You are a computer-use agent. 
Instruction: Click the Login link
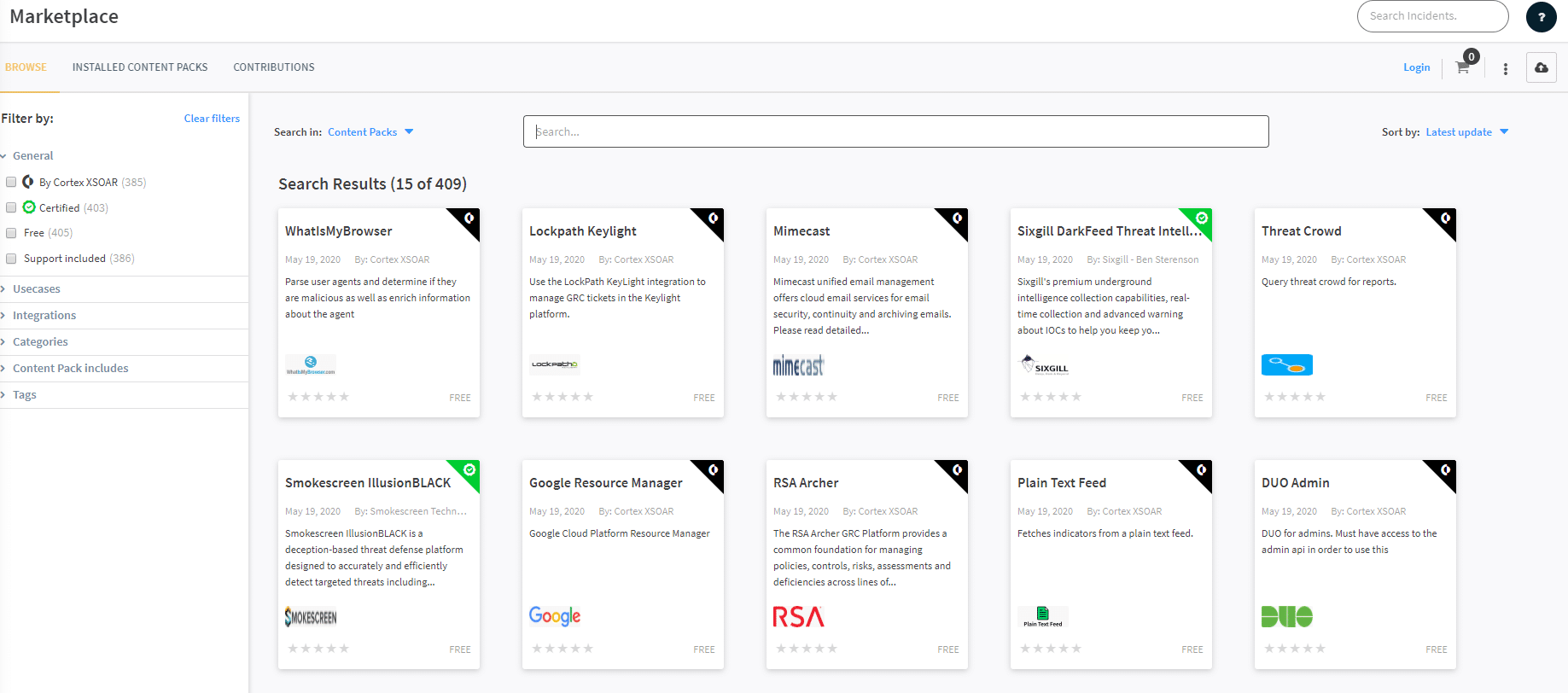point(1417,67)
